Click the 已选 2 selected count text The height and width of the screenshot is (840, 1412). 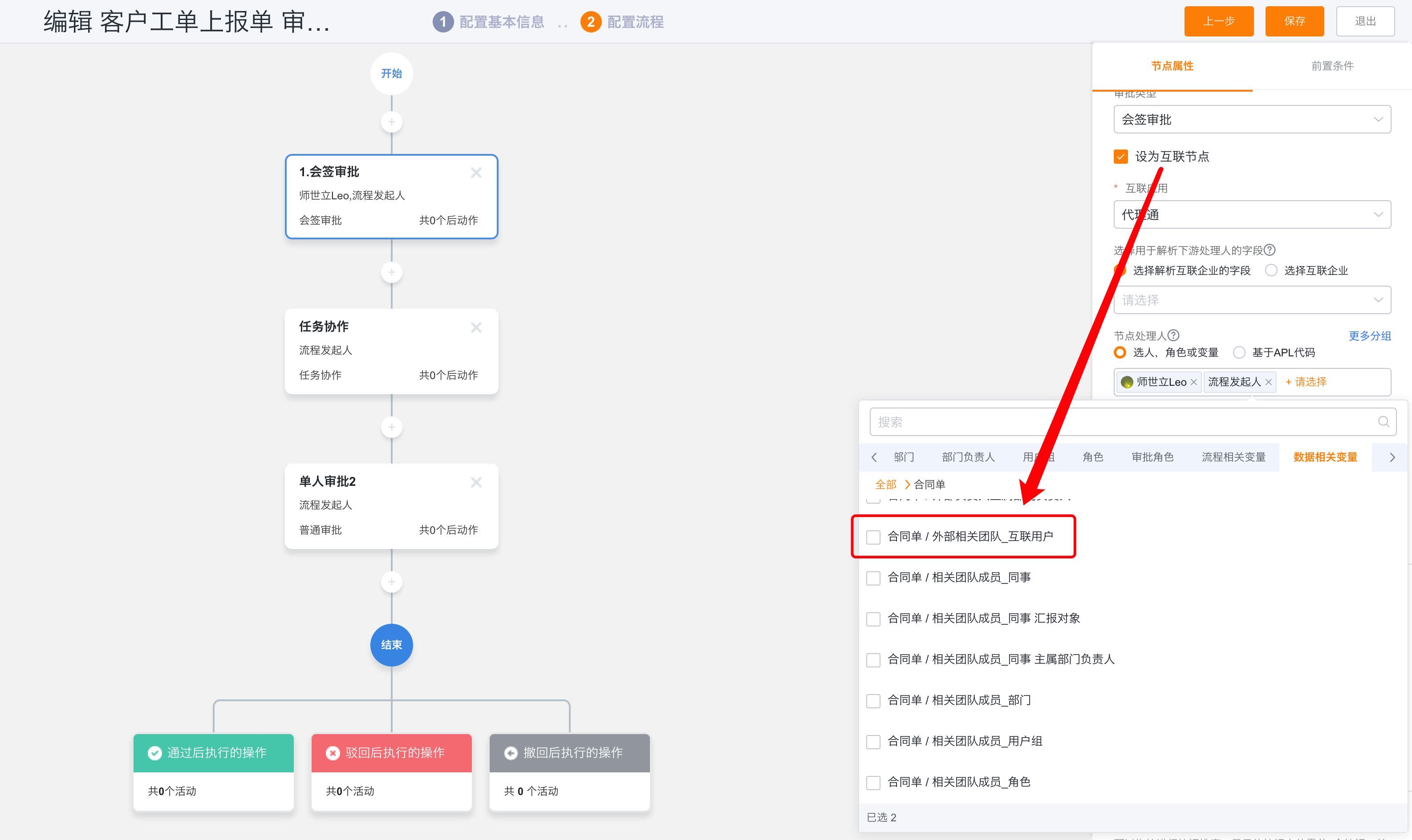pos(881,817)
